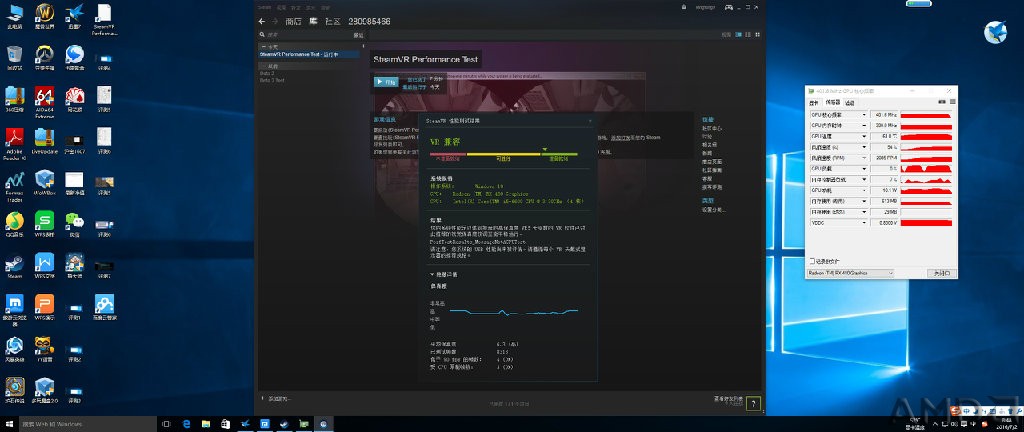The image size is (1024, 432).
Task: Switch Steam library to detail view icon
Action: 739,35
